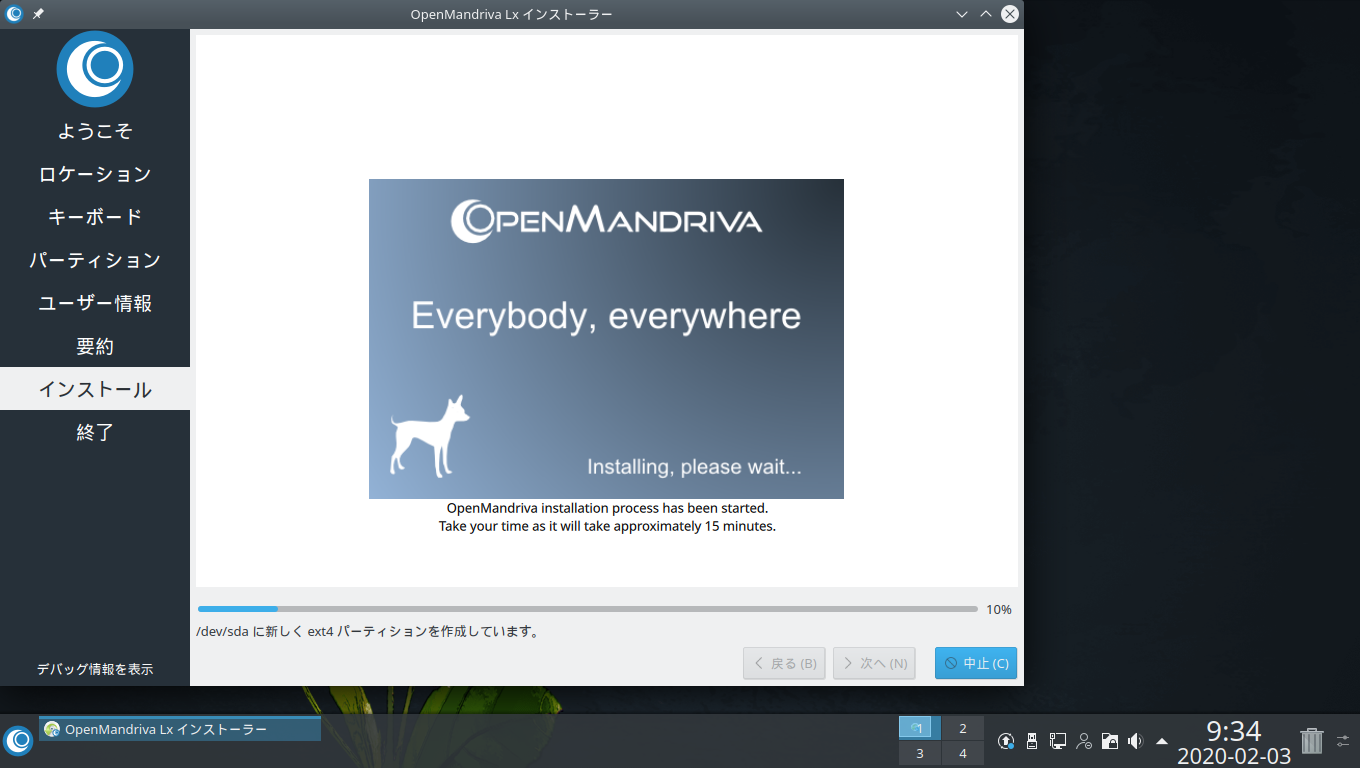Viewport: 1360px width, 768px height.
Task: Select the ロケーション step in sidebar
Action: pyautogui.click(x=95, y=174)
